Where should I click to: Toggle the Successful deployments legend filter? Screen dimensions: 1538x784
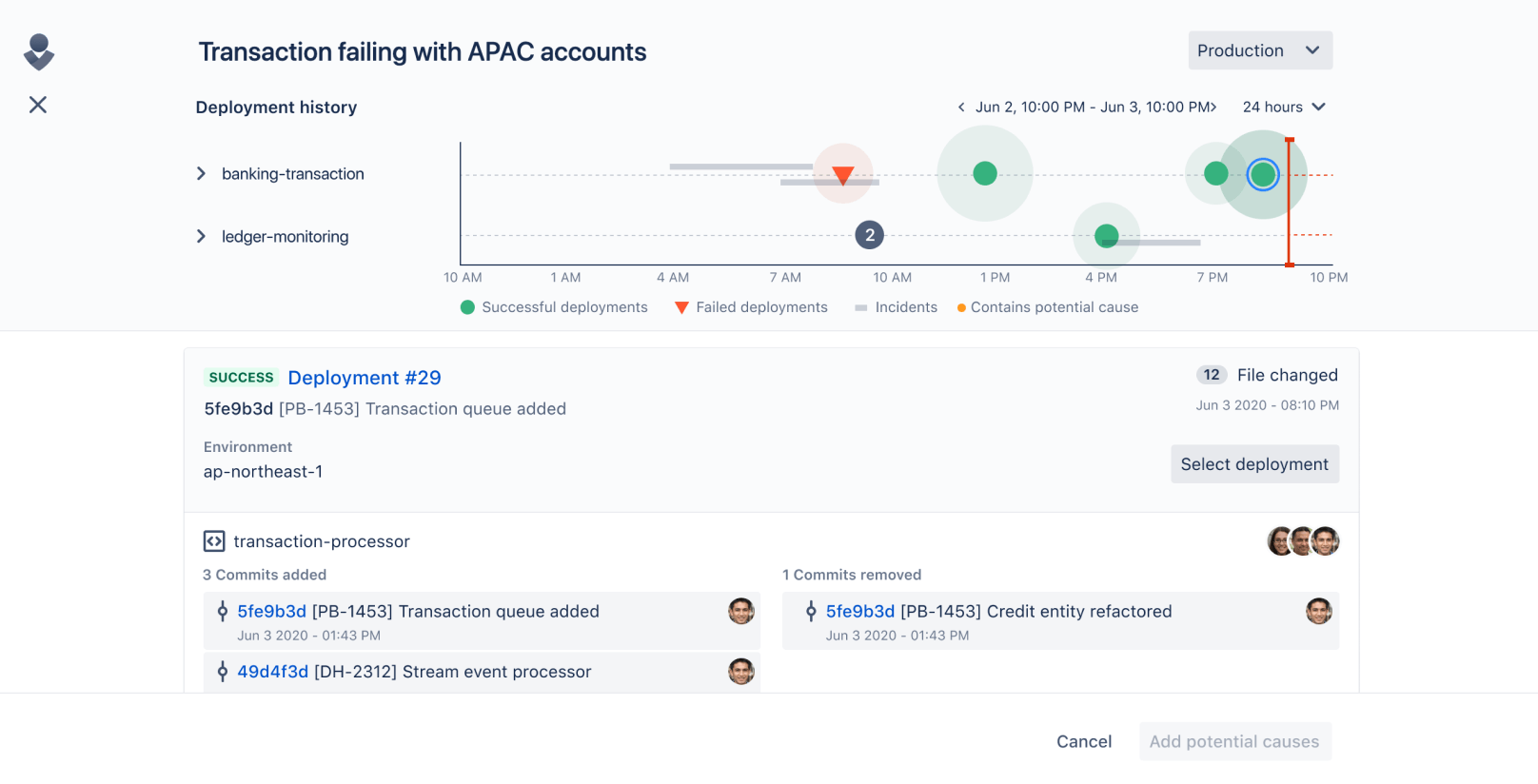coord(552,306)
